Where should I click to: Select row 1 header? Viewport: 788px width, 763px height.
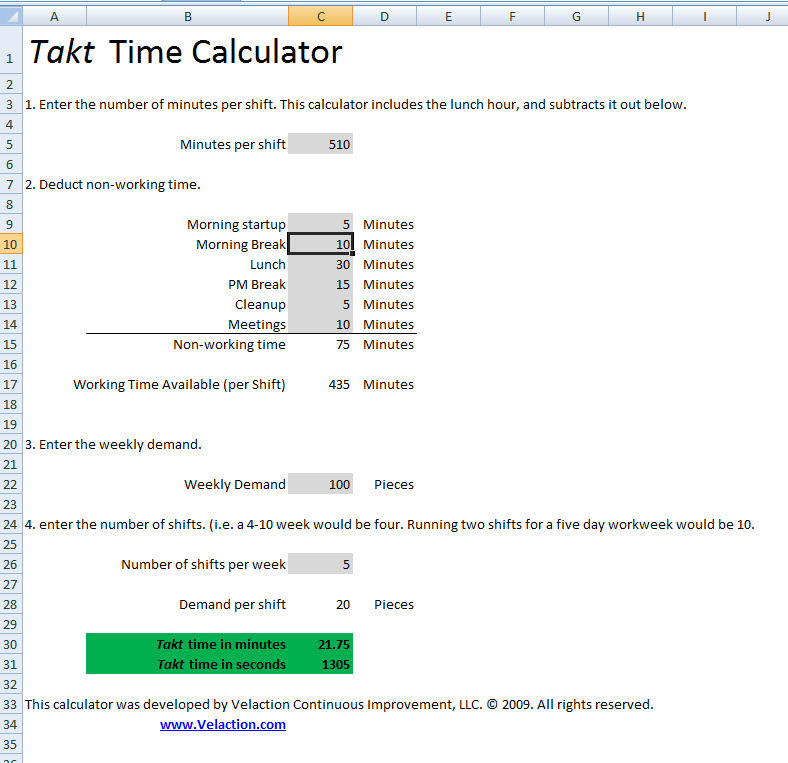pos(11,50)
